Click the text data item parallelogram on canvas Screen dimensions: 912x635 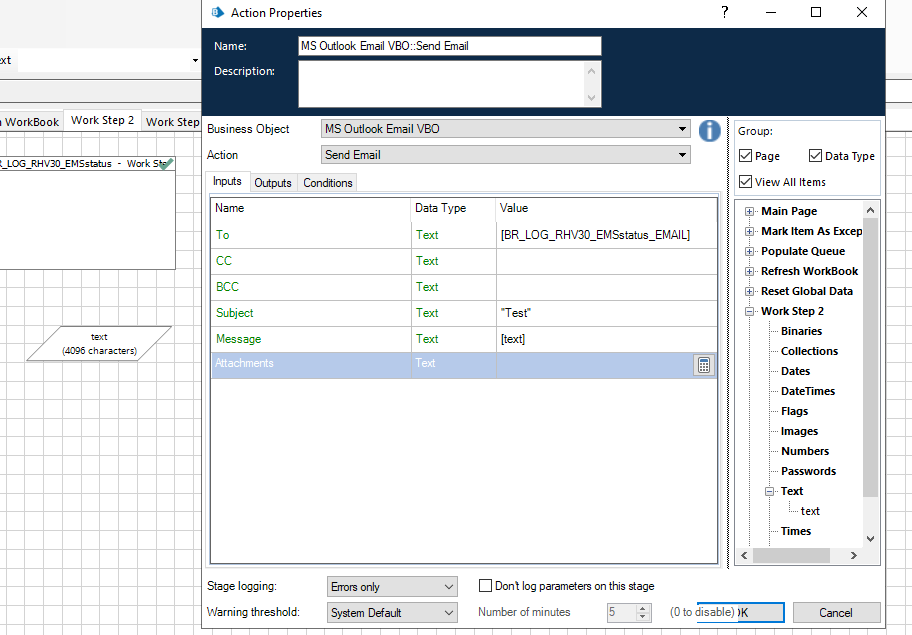pyautogui.click(x=99, y=344)
